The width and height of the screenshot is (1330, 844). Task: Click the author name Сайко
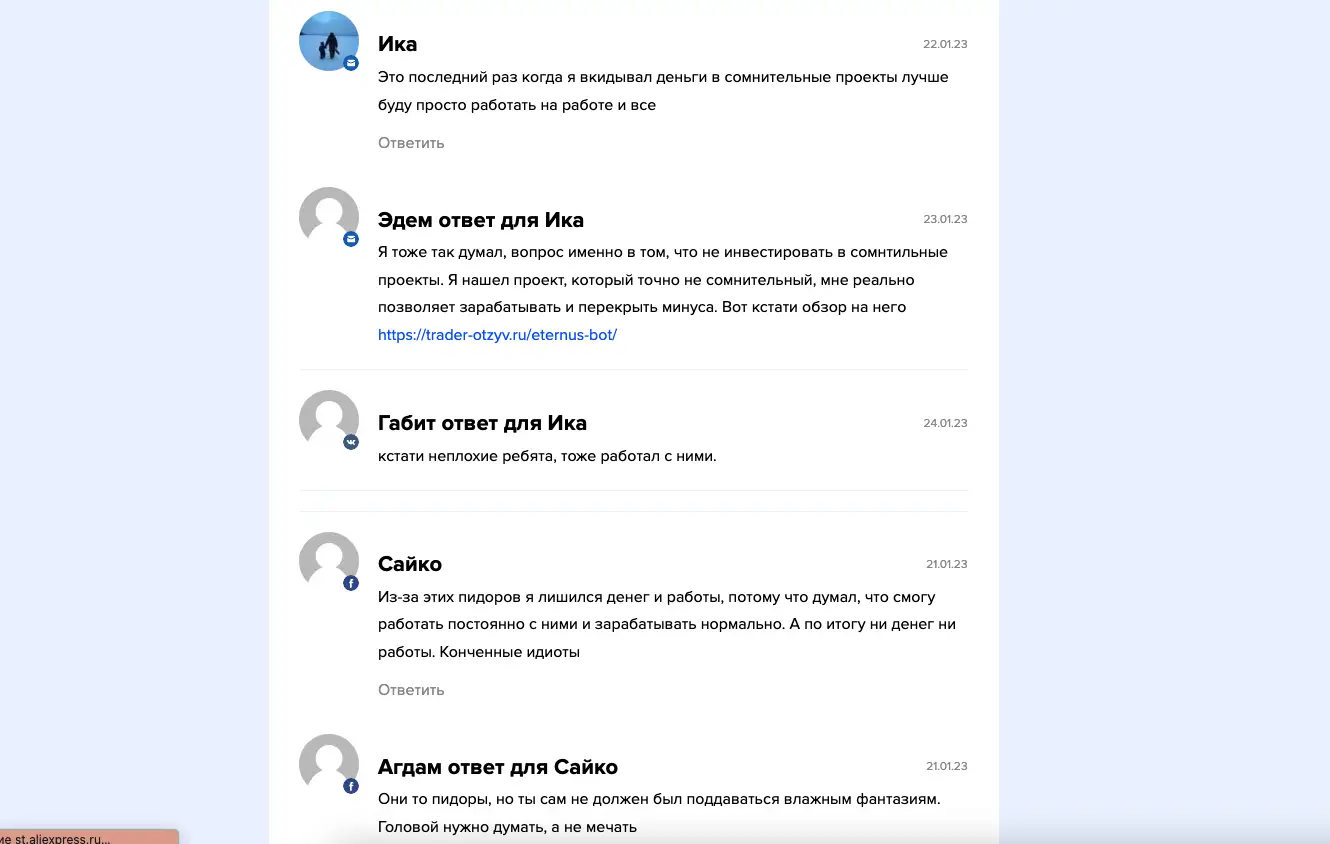(410, 564)
